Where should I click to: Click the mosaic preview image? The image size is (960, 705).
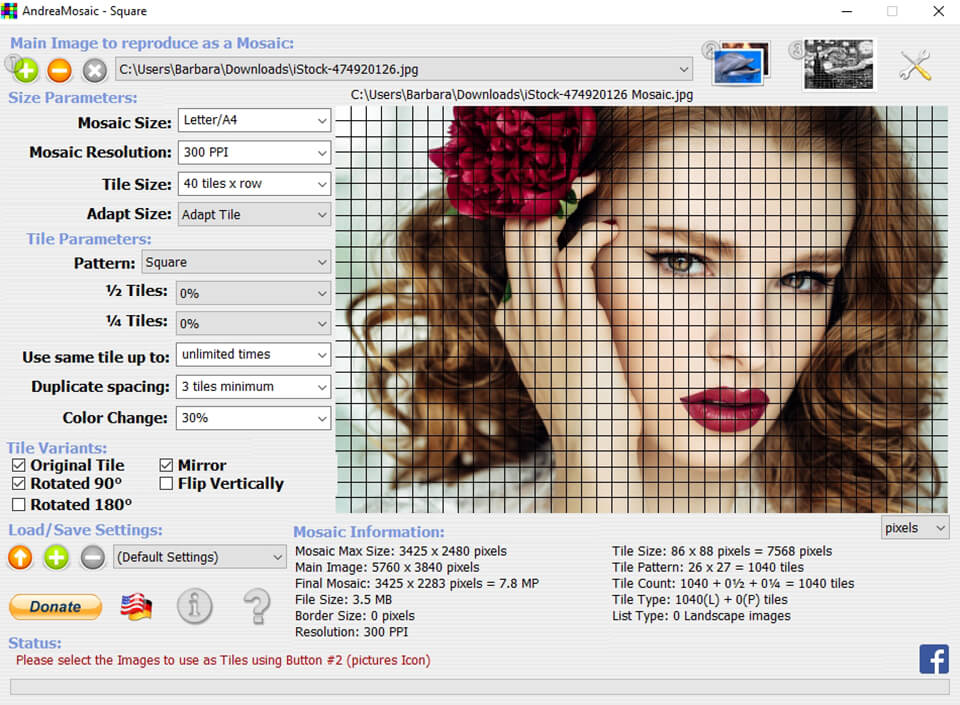click(x=641, y=310)
